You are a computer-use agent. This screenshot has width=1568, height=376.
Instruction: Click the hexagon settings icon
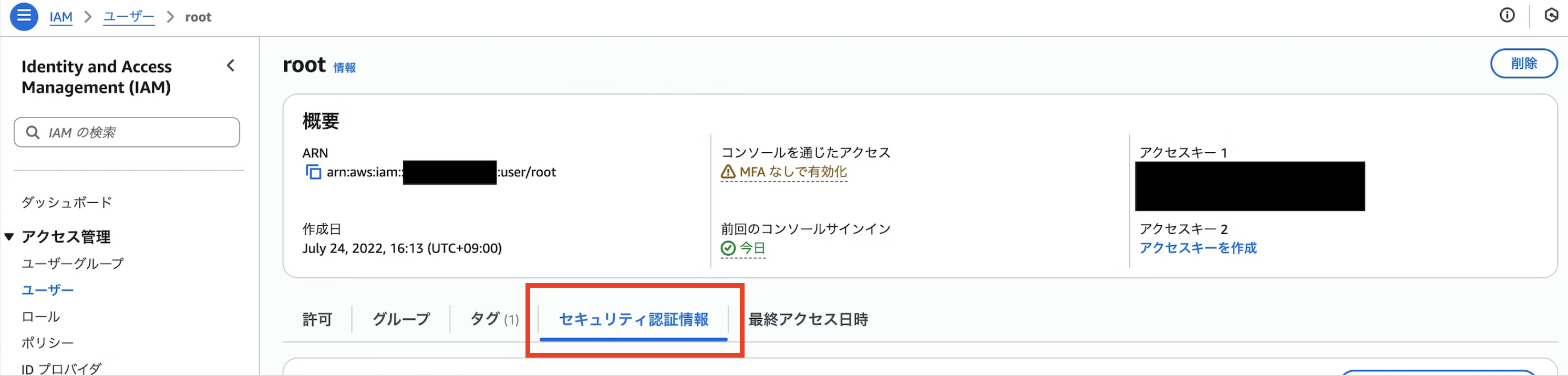tap(1552, 15)
